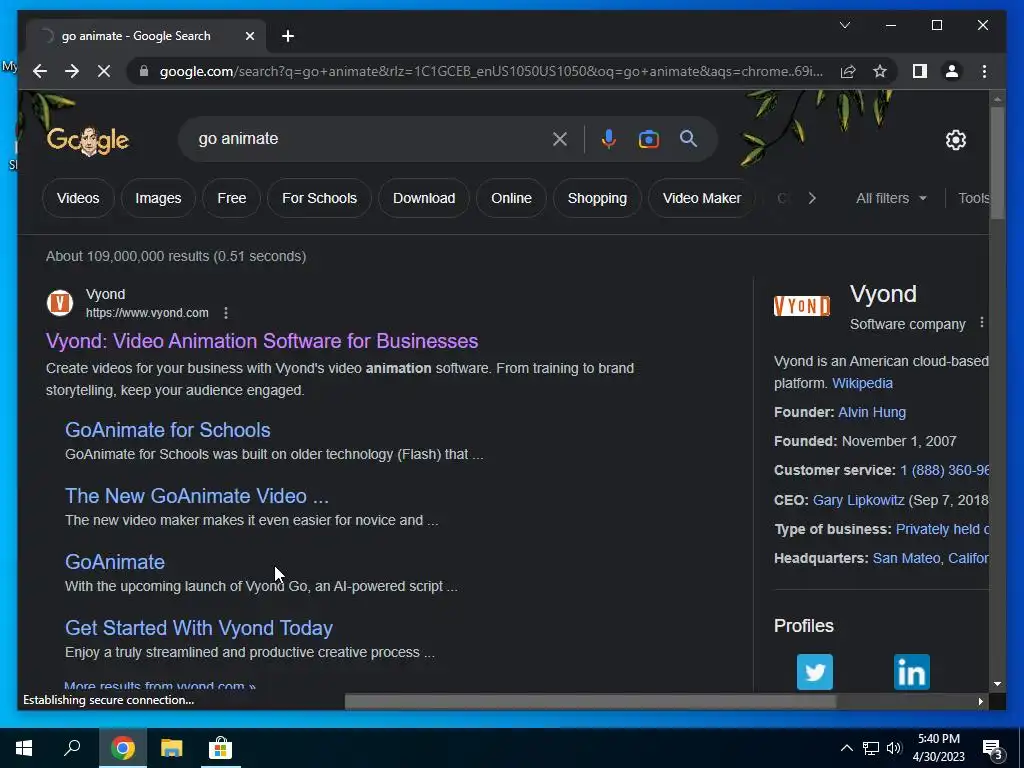Open the Windows Start menu
Image resolution: width=1024 pixels, height=768 pixels.
point(24,748)
